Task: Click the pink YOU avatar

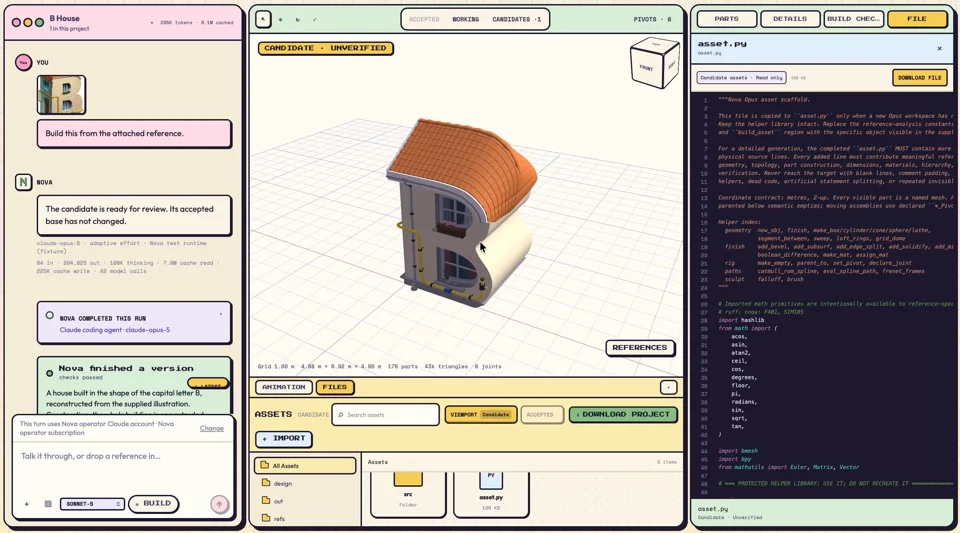Action: (23, 62)
